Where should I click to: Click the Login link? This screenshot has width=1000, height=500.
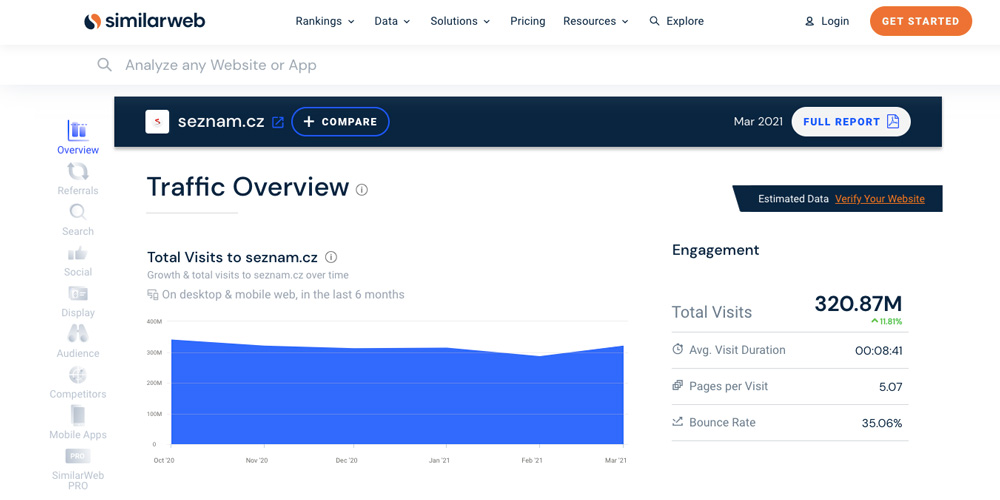[835, 21]
